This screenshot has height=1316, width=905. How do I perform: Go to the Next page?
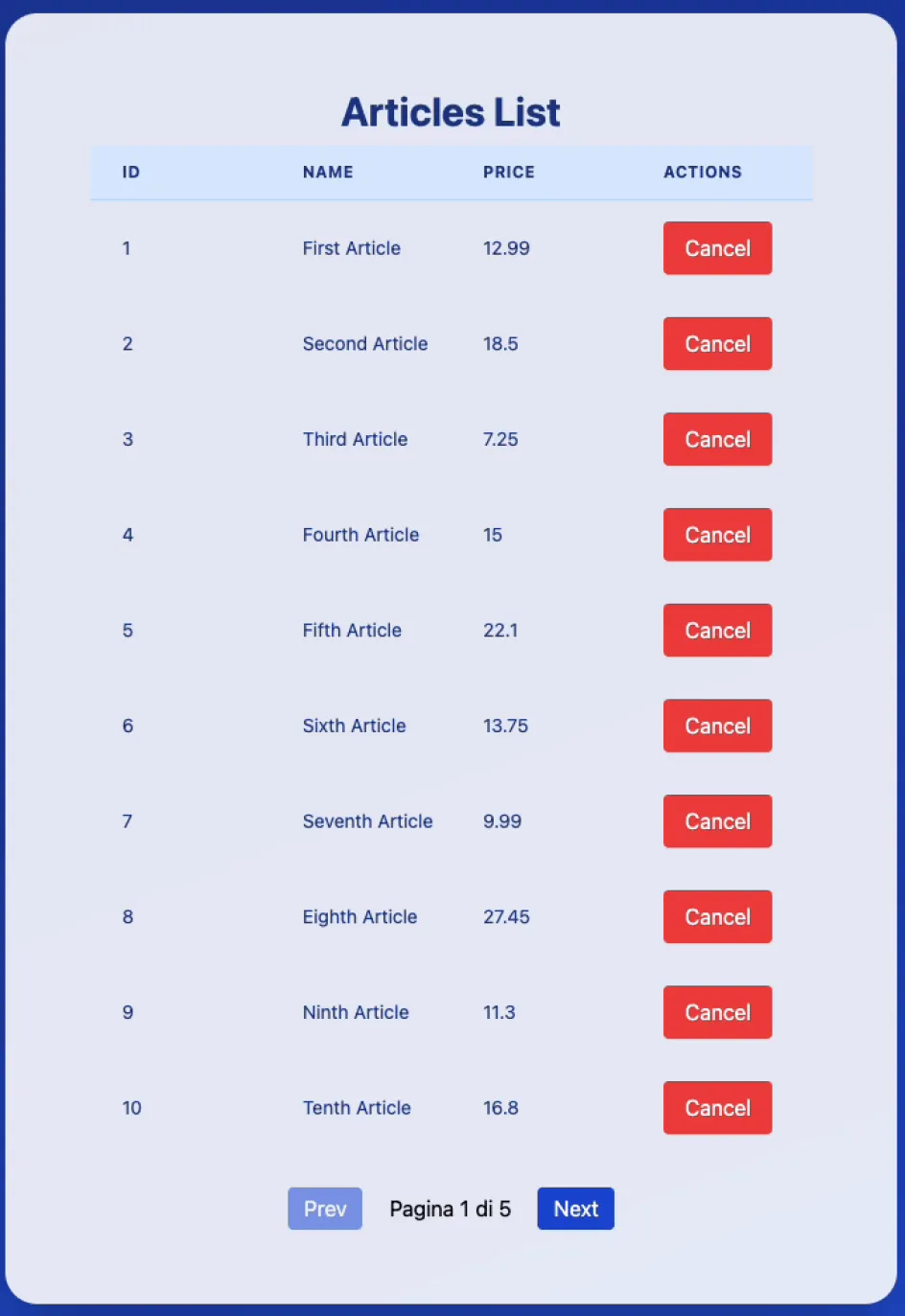(575, 1209)
